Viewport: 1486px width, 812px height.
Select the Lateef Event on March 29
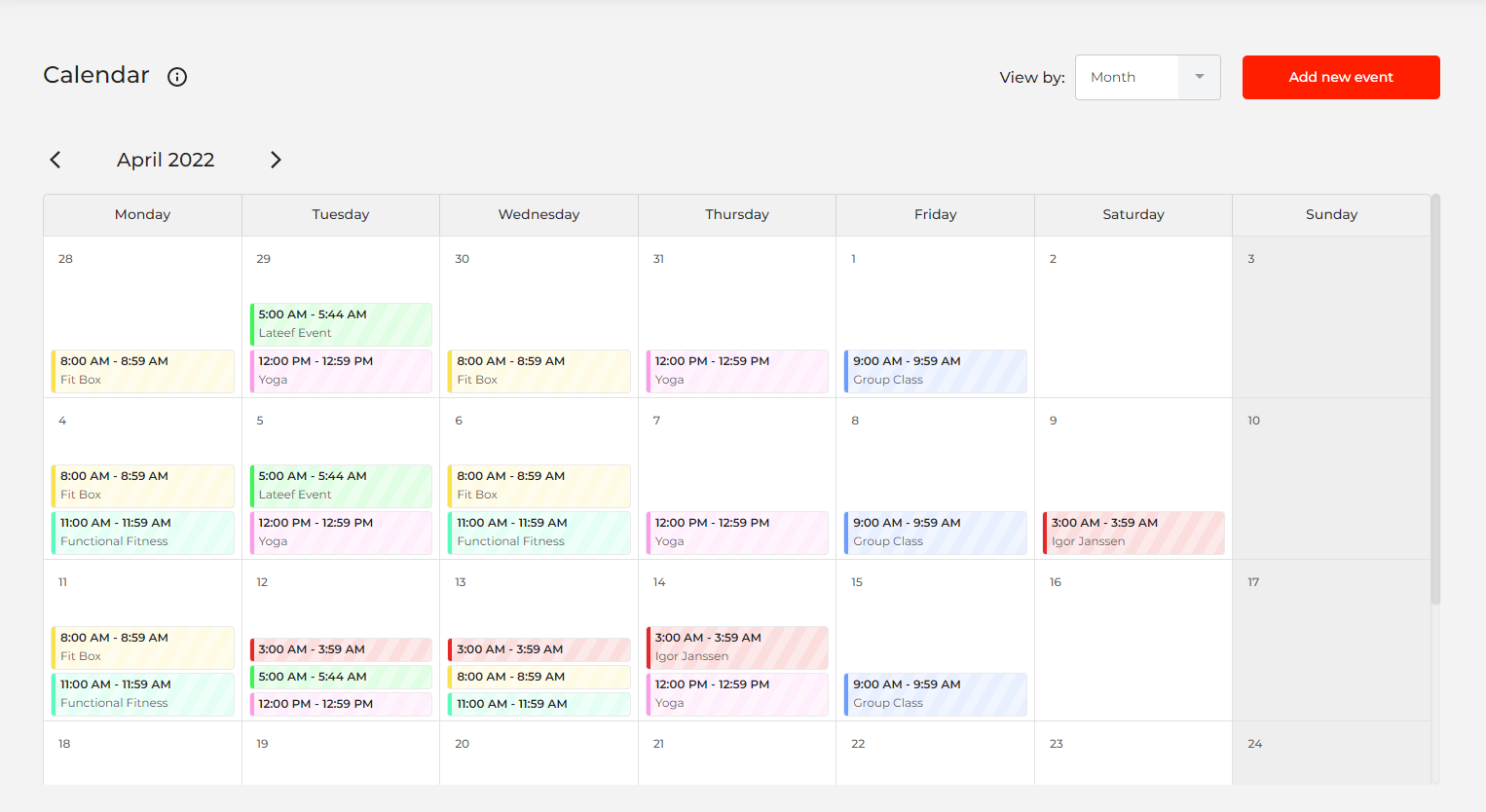coord(340,323)
